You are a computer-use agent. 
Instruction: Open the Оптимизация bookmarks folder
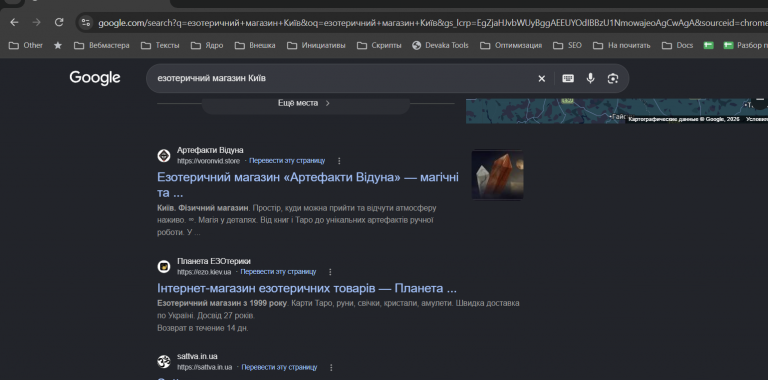[x=511, y=46]
